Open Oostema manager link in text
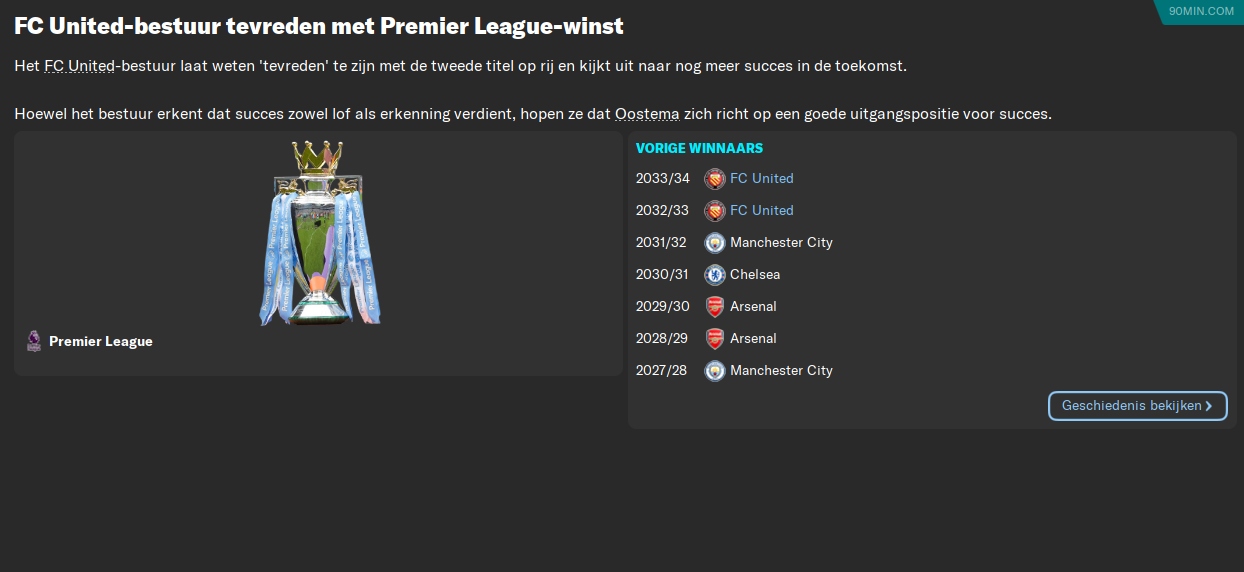1244x572 pixels. click(x=647, y=114)
